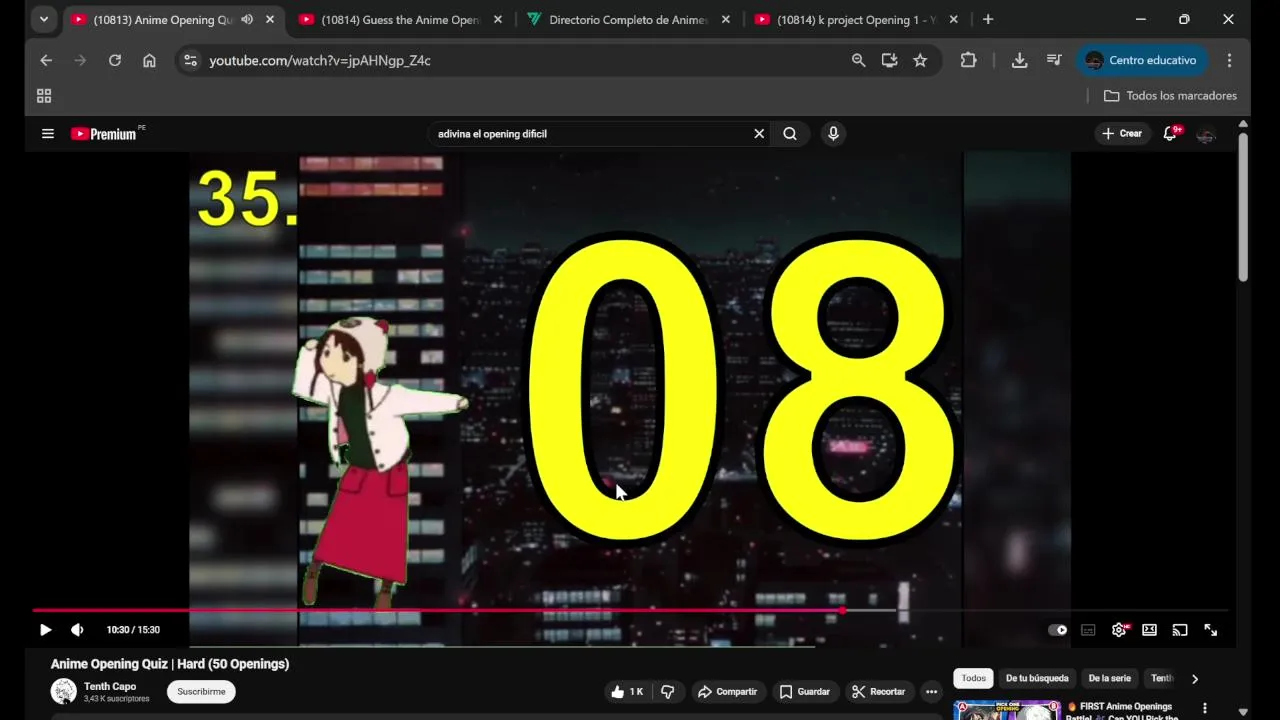Share video via Compartir button
1280x720 pixels.
click(727, 692)
